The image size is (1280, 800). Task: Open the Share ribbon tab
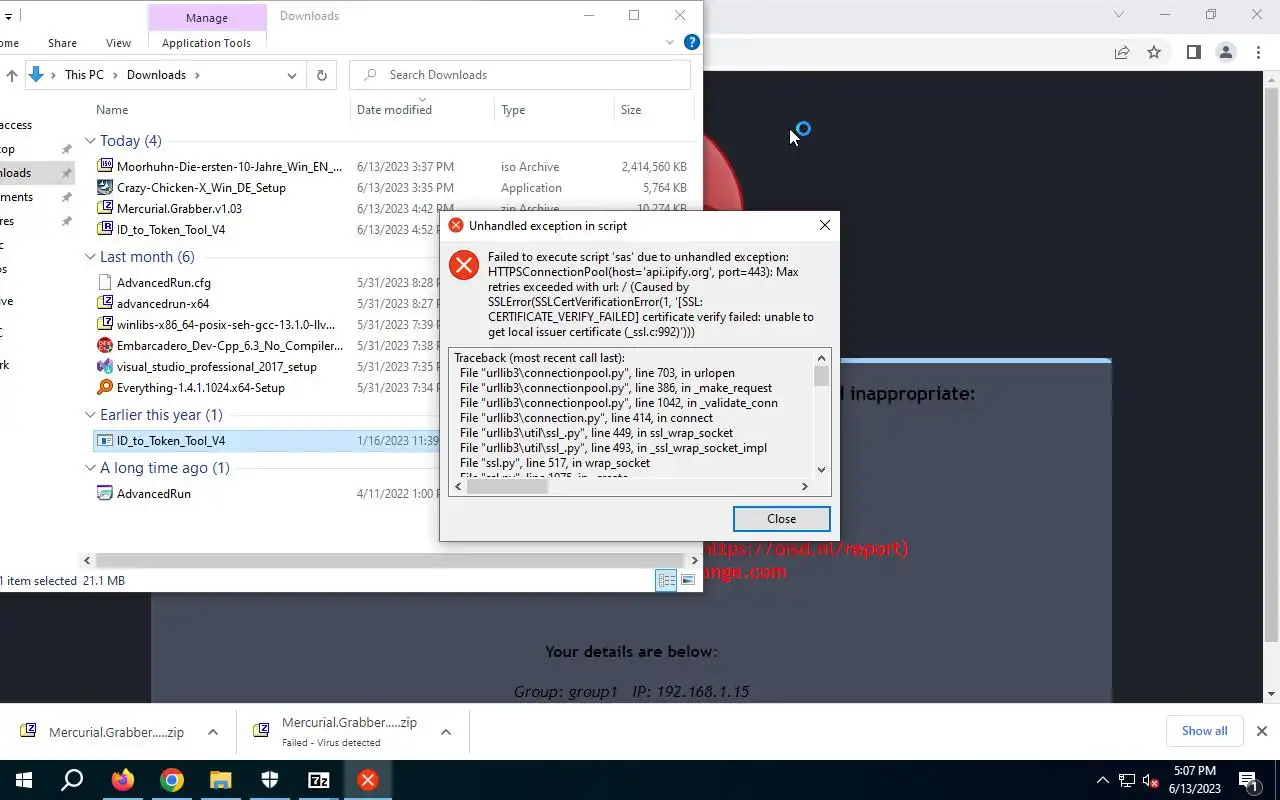(x=62, y=43)
